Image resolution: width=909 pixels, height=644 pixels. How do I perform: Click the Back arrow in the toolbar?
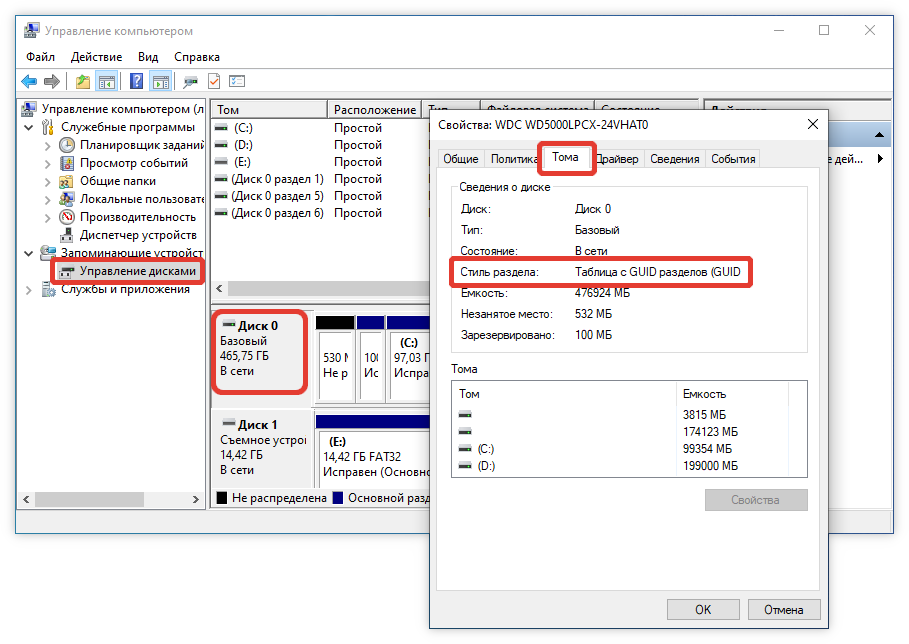coord(29,81)
